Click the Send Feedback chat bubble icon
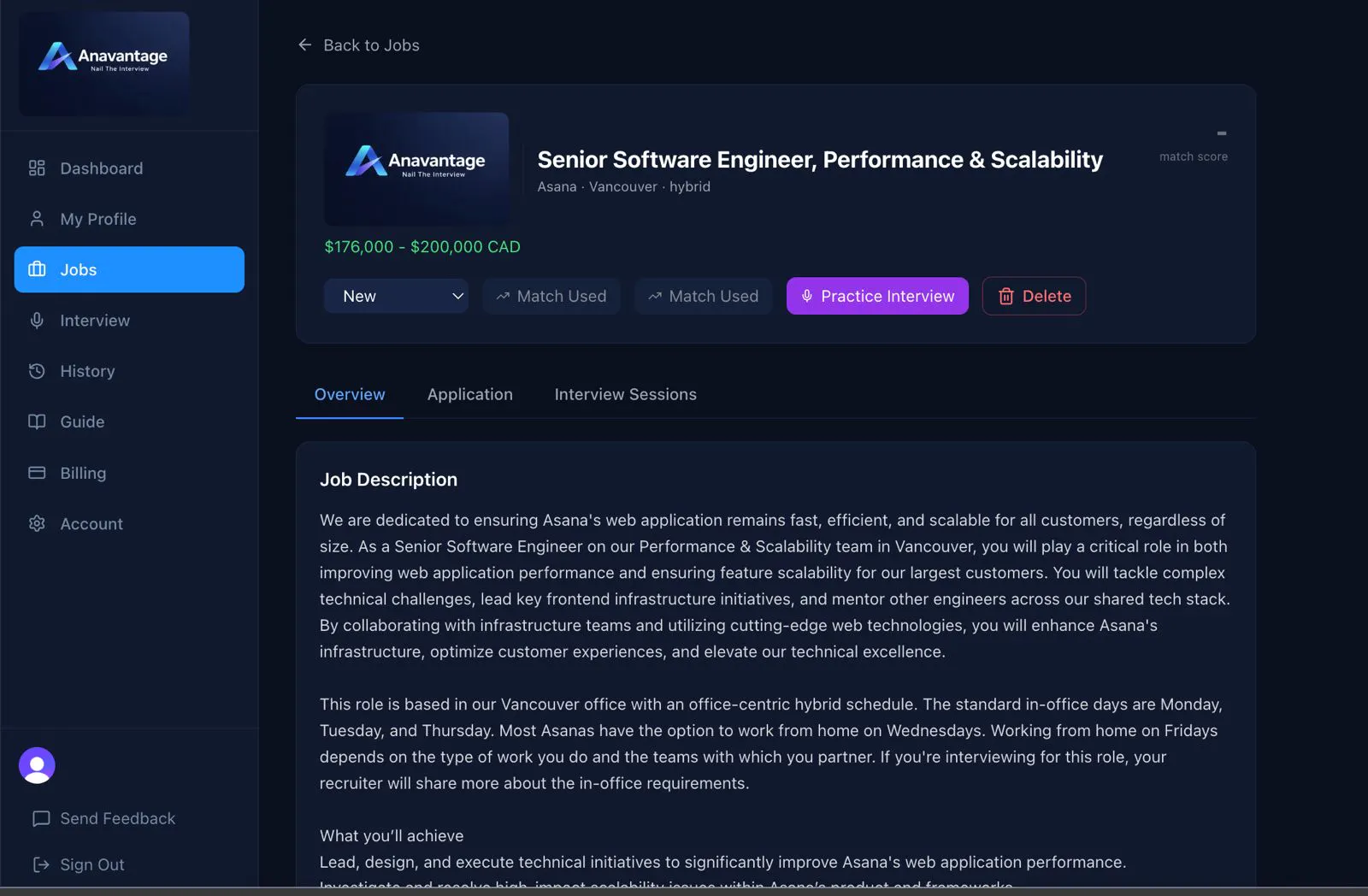 (41, 819)
